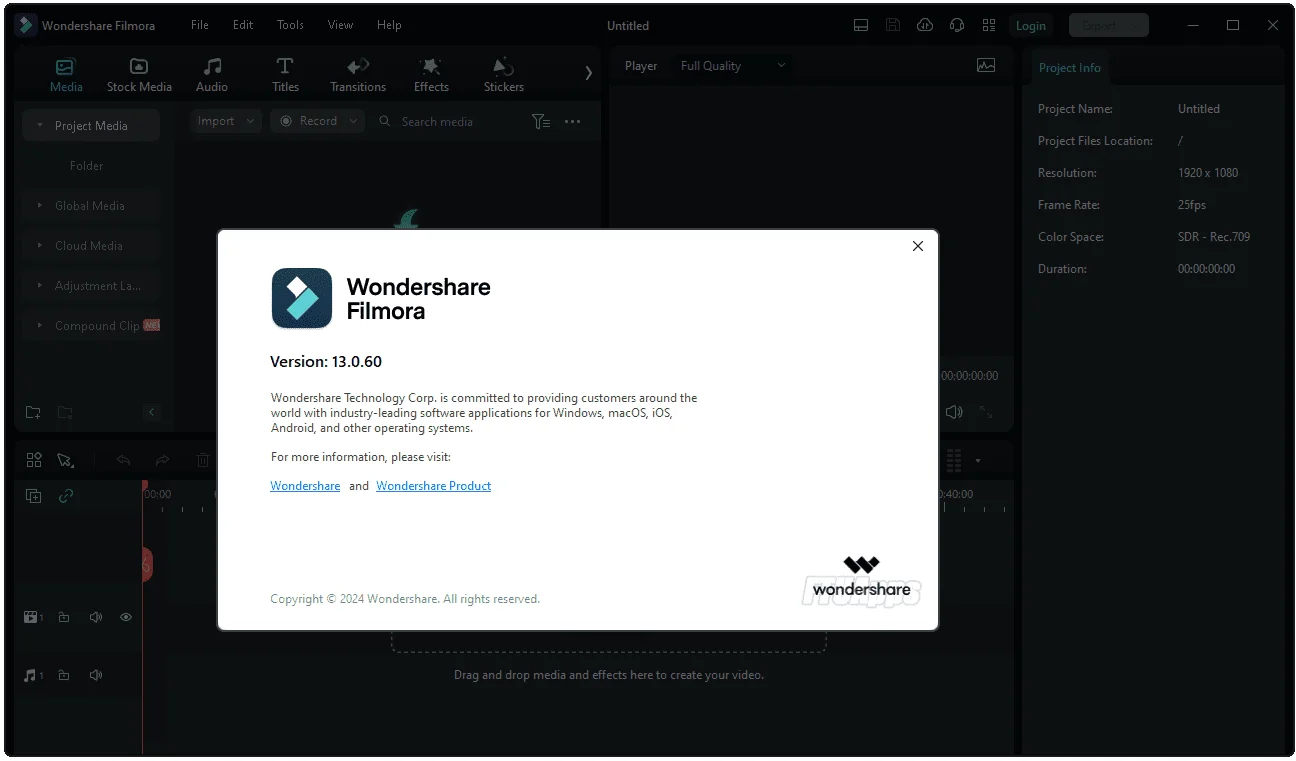Change the window layout mode icon
Screen dimensions: 1296x761
pos(861,26)
